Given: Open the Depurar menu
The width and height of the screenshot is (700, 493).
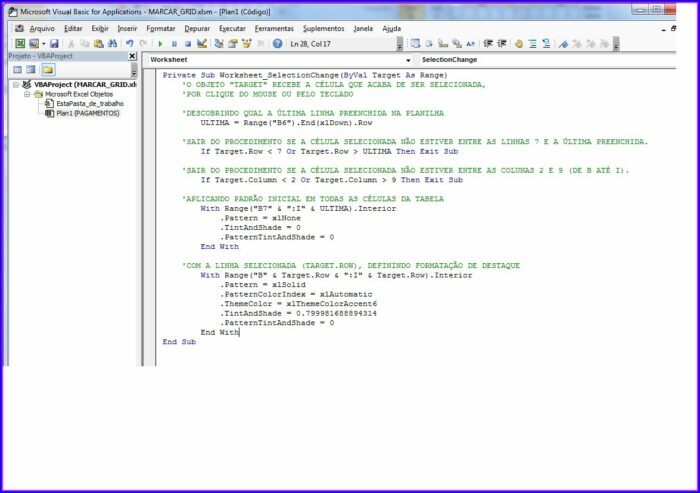Looking at the screenshot, I should click(x=197, y=29).
